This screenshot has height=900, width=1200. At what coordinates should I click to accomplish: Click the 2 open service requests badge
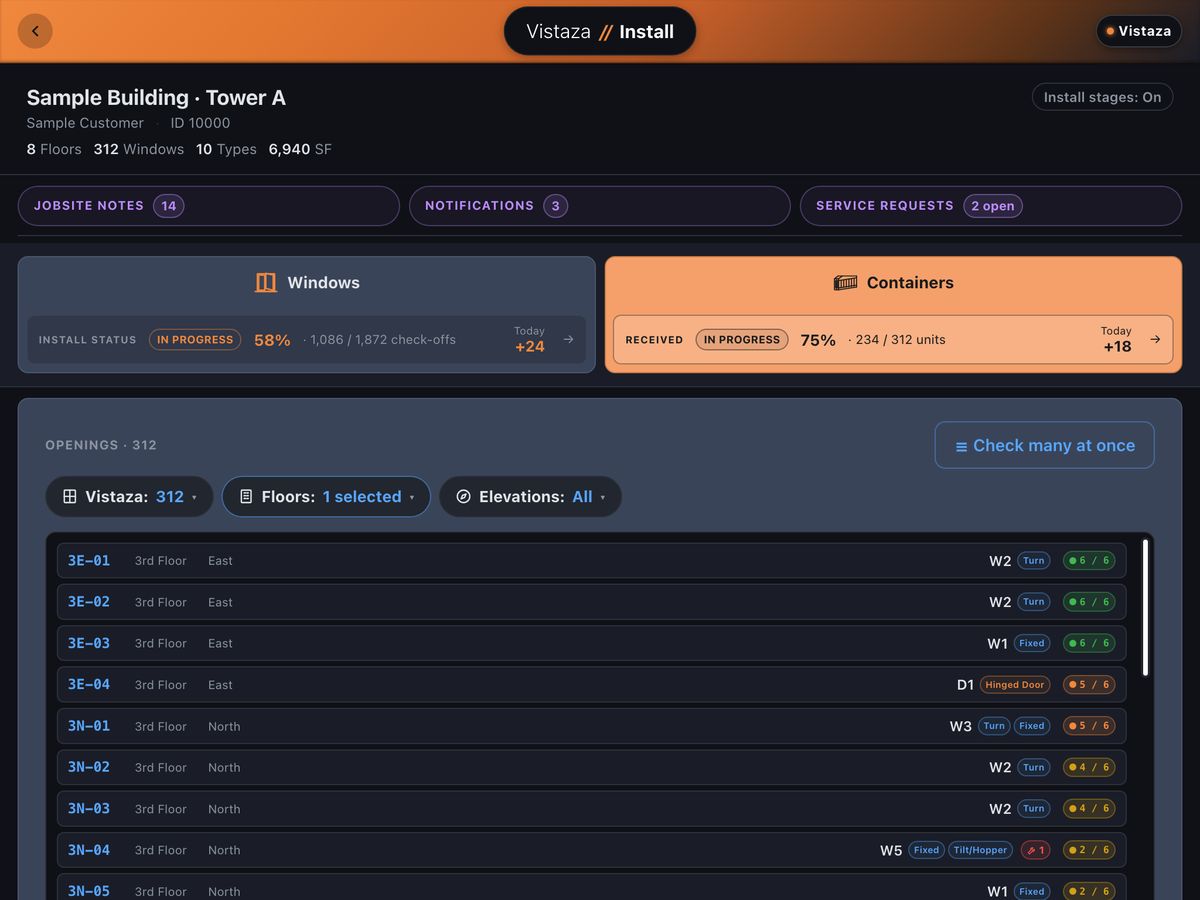pyautogui.click(x=993, y=206)
